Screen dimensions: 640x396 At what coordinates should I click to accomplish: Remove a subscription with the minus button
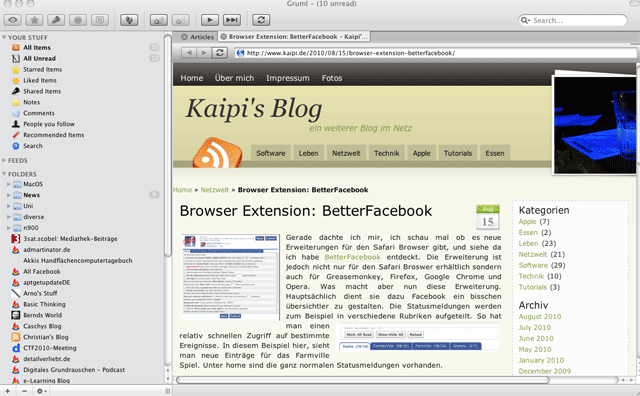coord(24,391)
